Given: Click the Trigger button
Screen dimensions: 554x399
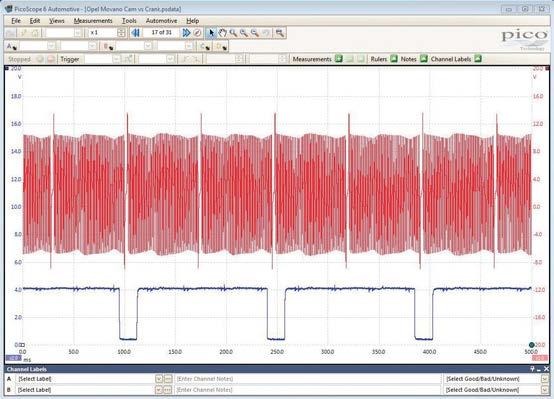Looking at the screenshot, I should click(x=70, y=59).
